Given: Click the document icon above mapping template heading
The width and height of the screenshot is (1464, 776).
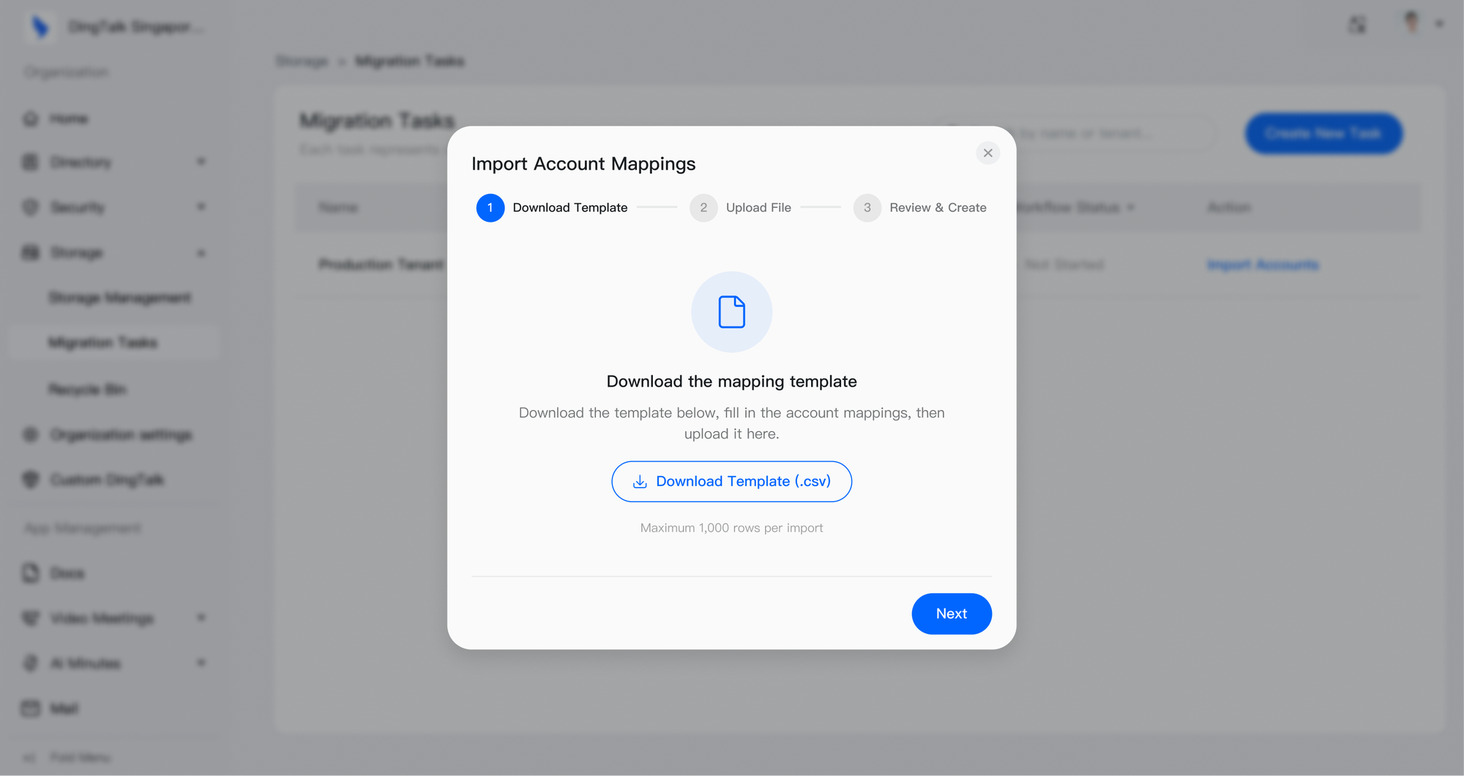Looking at the screenshot, I should (732, 312).
